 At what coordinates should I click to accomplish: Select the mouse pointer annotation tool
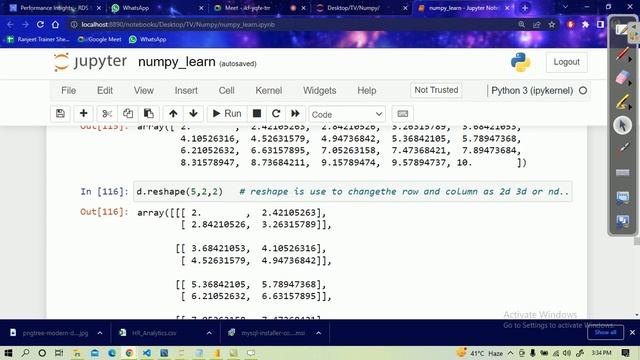pyautogui.click(x=622, y=125)
